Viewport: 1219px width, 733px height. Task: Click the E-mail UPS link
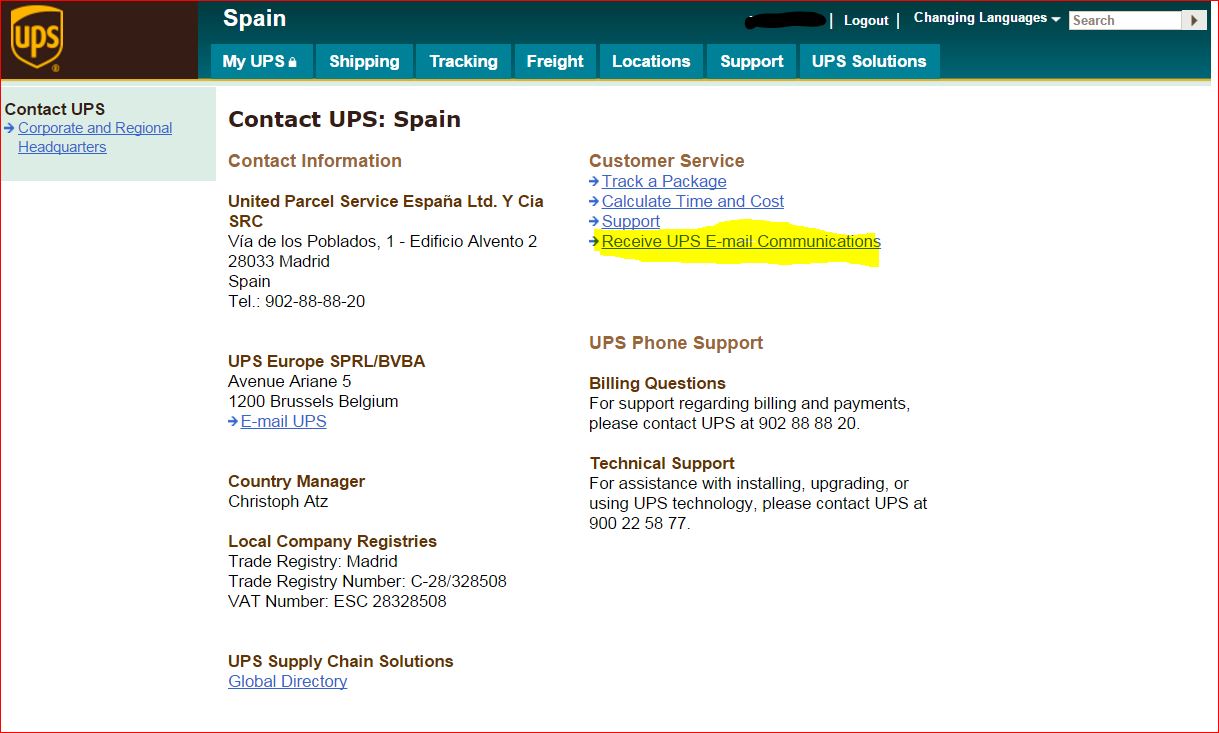click(x=284, y=421)
